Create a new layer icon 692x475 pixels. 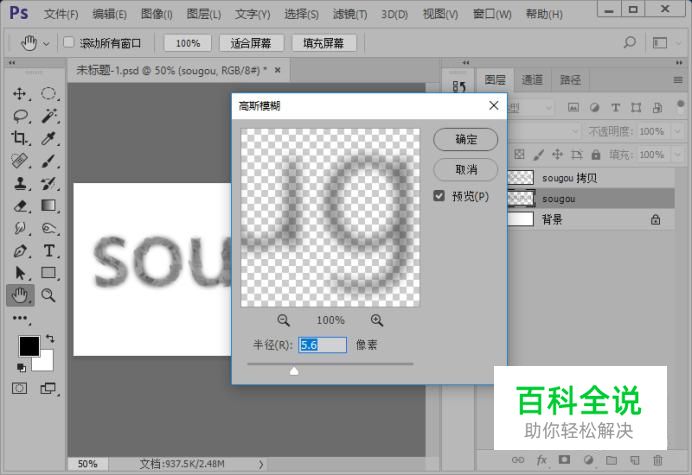[x=635, y=460]
